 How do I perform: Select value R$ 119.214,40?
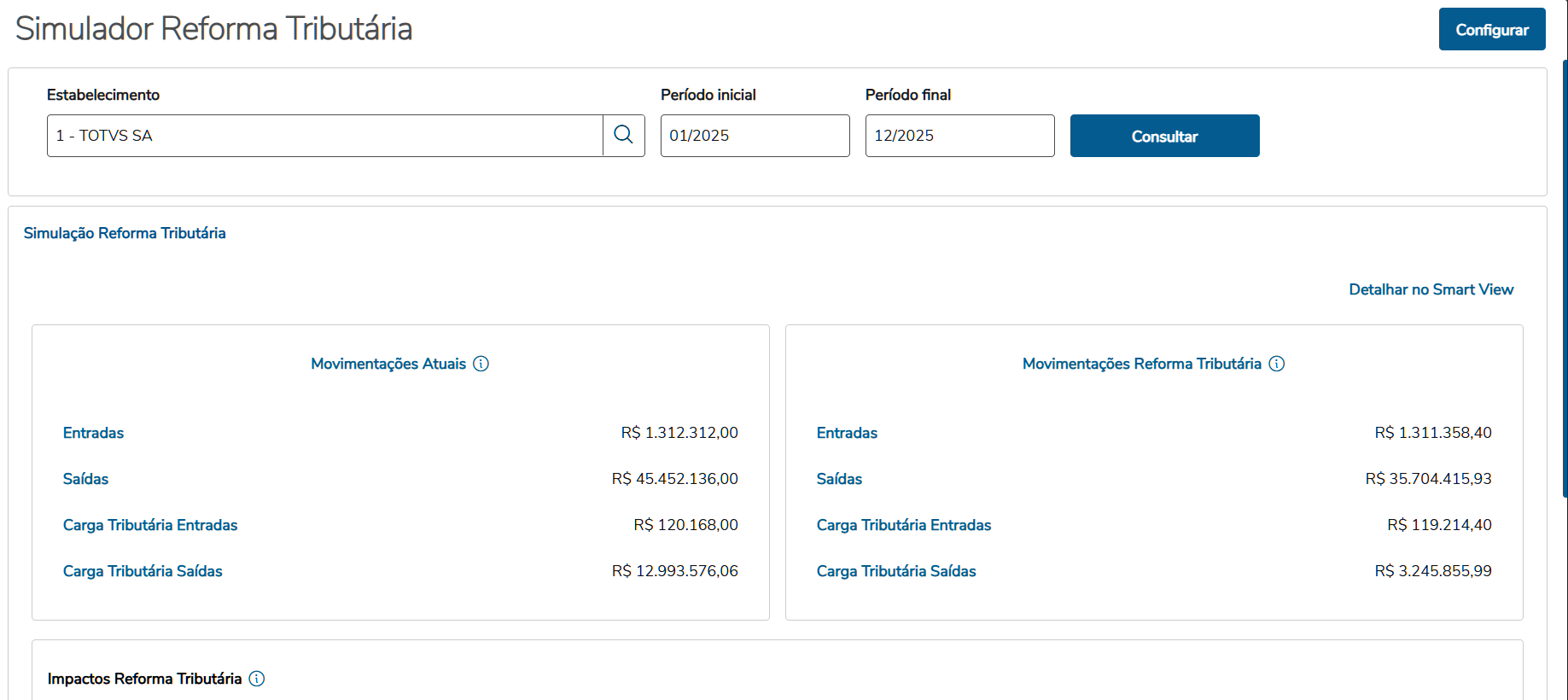pos(1440,525)
